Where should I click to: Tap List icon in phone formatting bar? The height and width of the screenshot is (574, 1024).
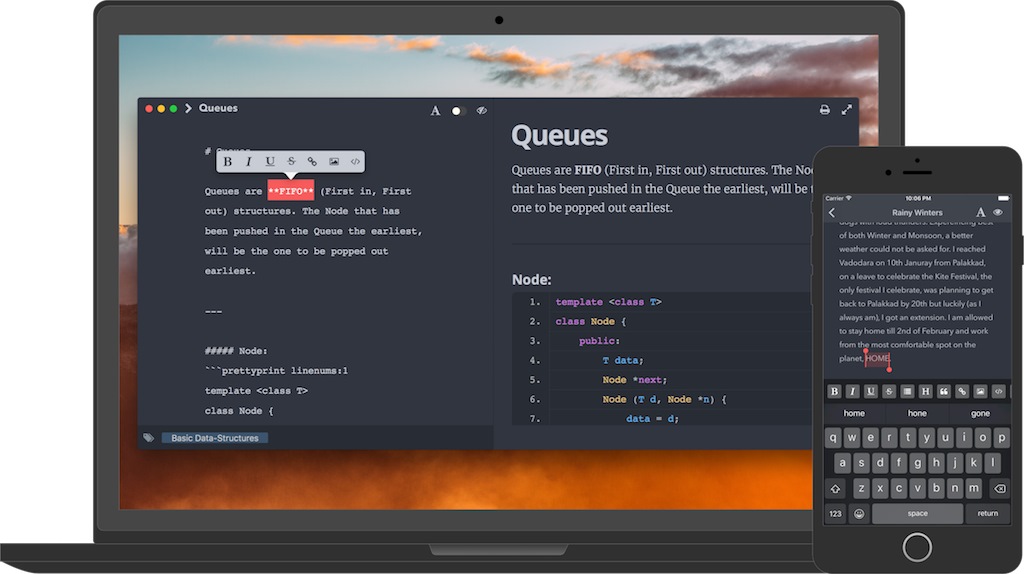pyautogui.click(x=907, y=391)
